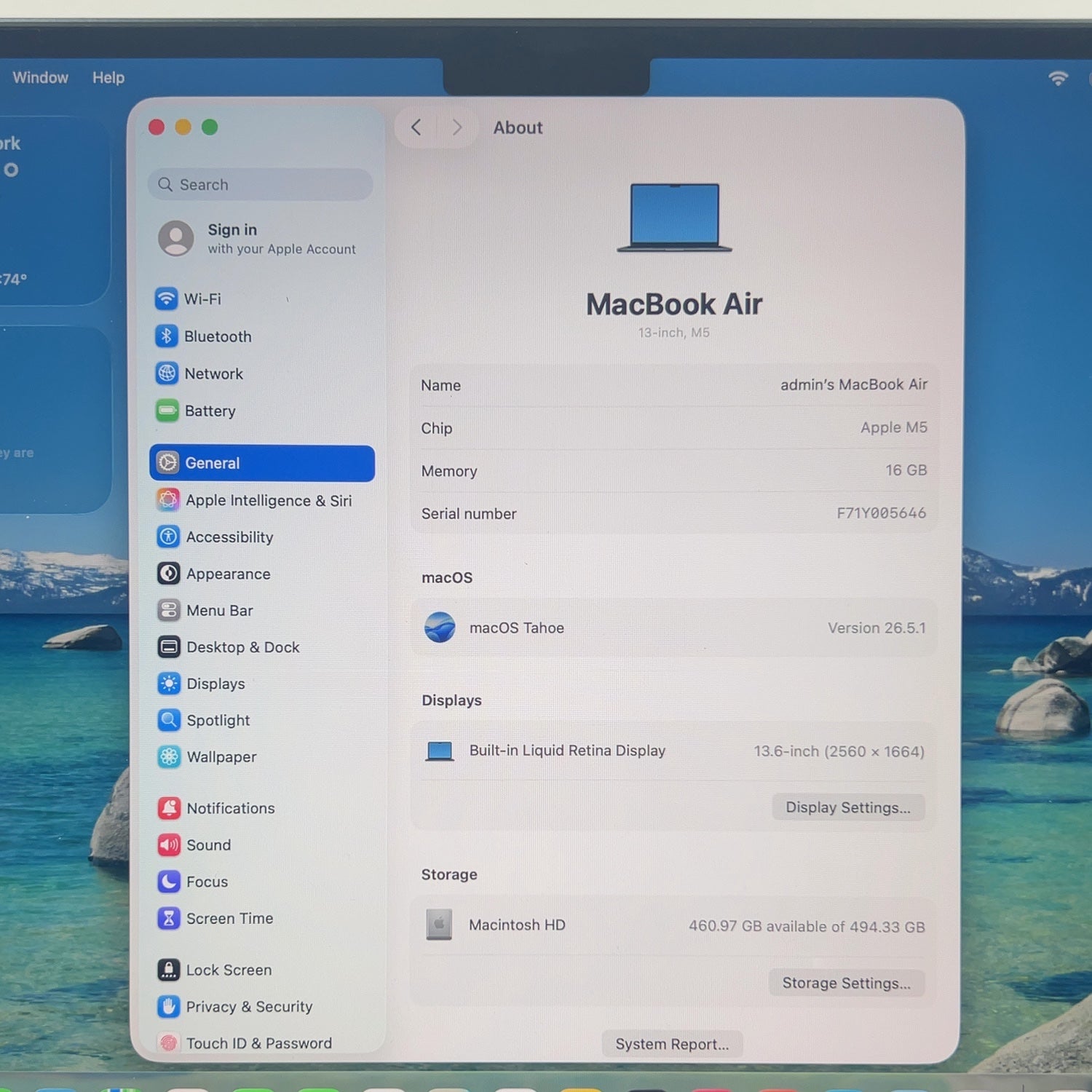Image resolution: width=1092 pixels, height=1092 pixels.
Task: Click the Search field in sidebar
Action: (x=261, y=185)
